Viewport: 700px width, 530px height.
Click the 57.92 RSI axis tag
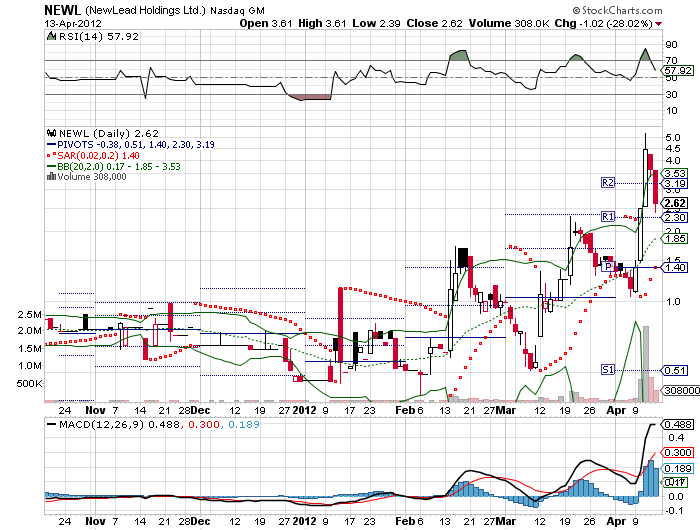coord(678,71)
